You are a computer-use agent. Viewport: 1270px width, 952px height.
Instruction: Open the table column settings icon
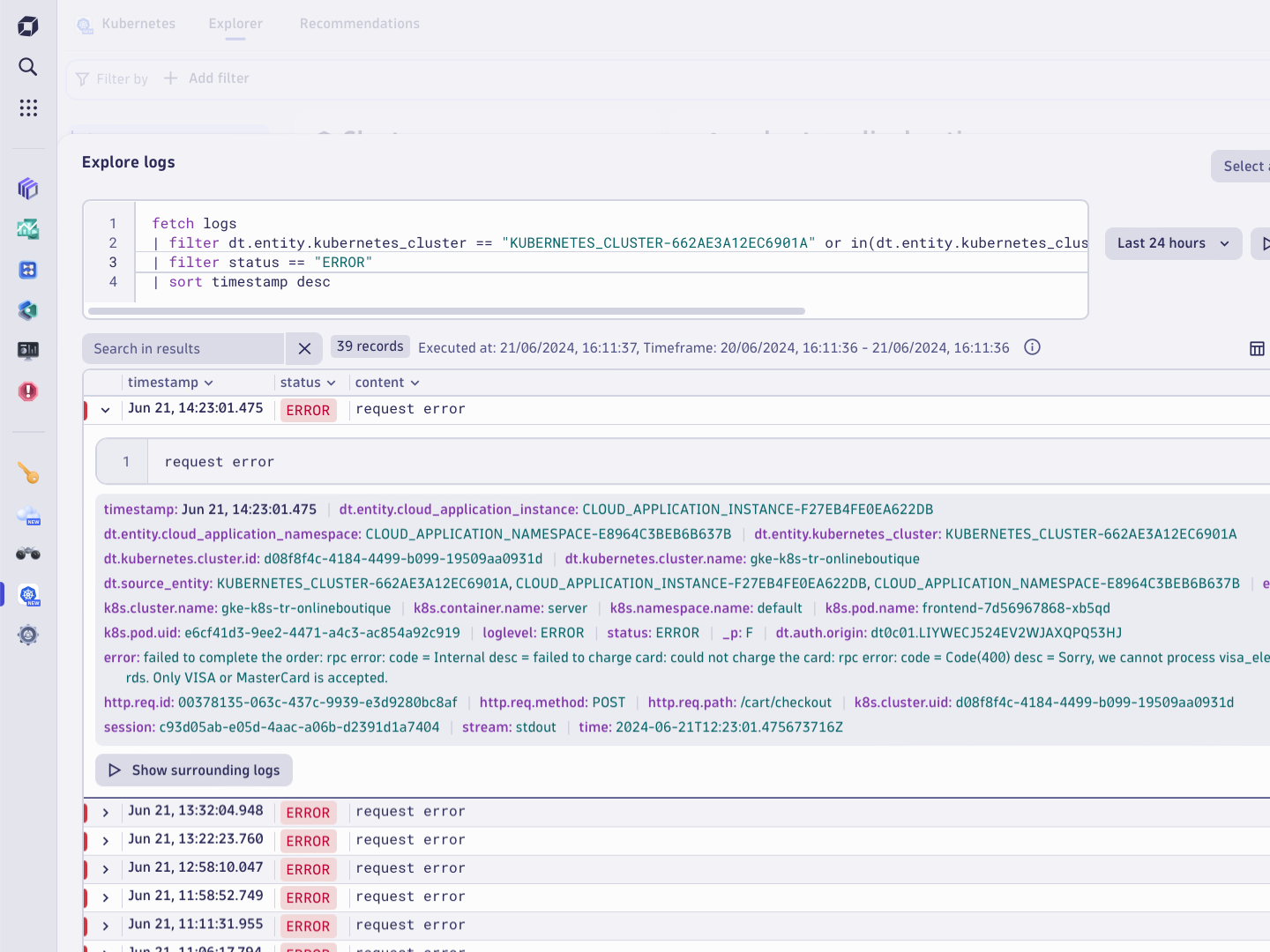click(x=1258, y=349)
